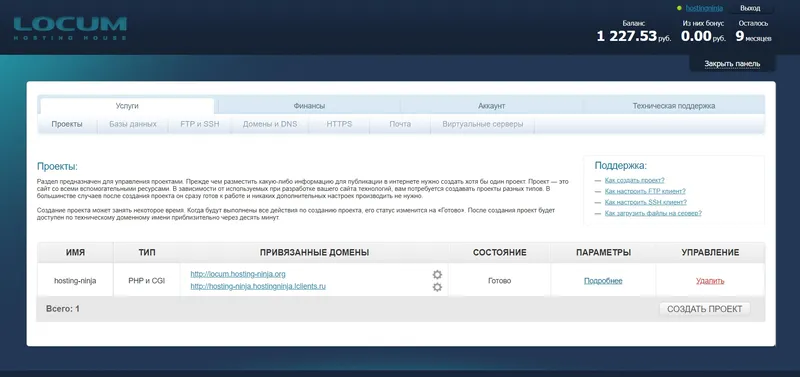Open help link Как загрузить файлы на сервер?
The width and height of the screenshot is (800, 377).
coord(653,213)
